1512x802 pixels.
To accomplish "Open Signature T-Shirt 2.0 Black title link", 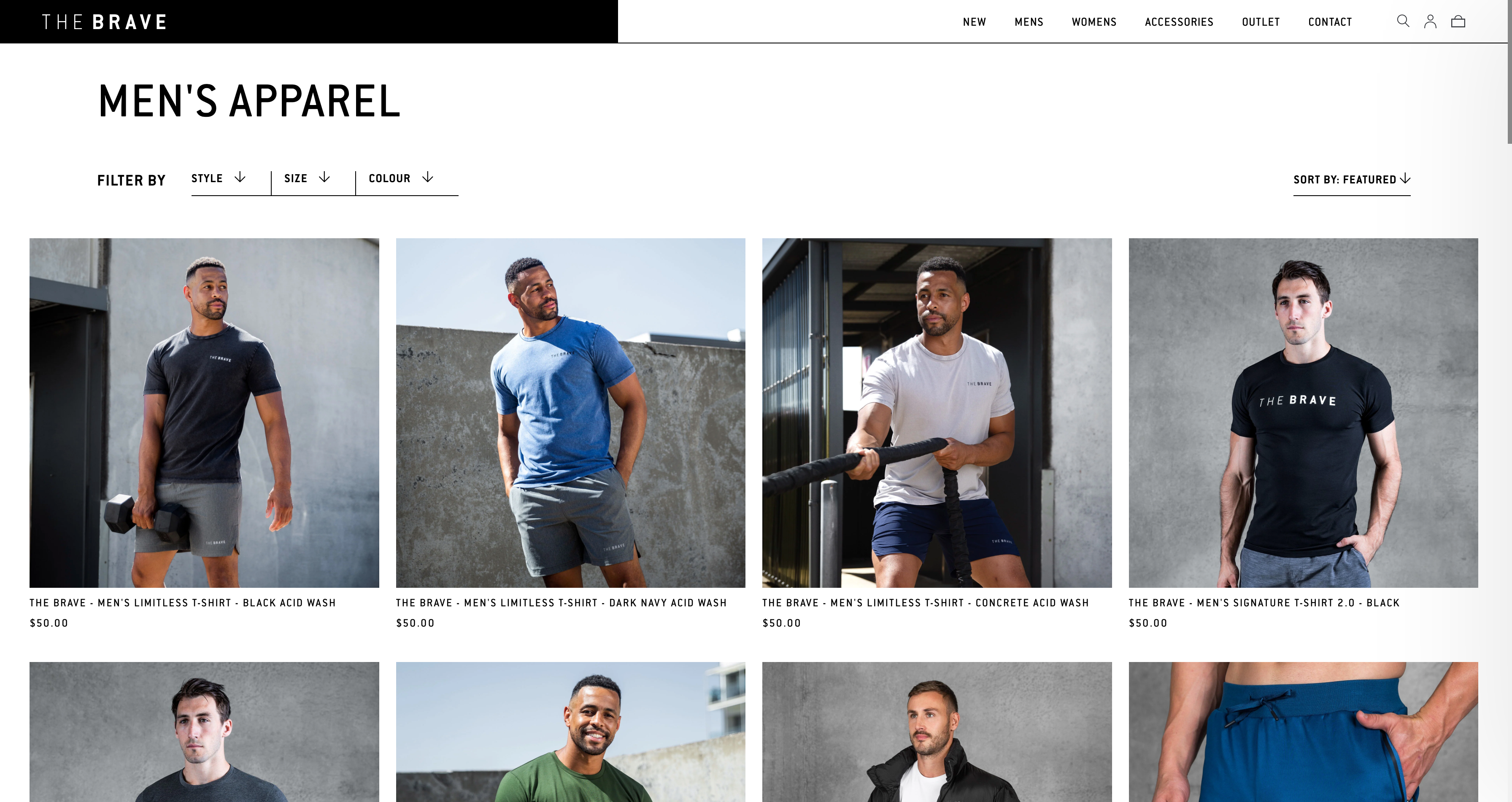I will coord(1264,603).
